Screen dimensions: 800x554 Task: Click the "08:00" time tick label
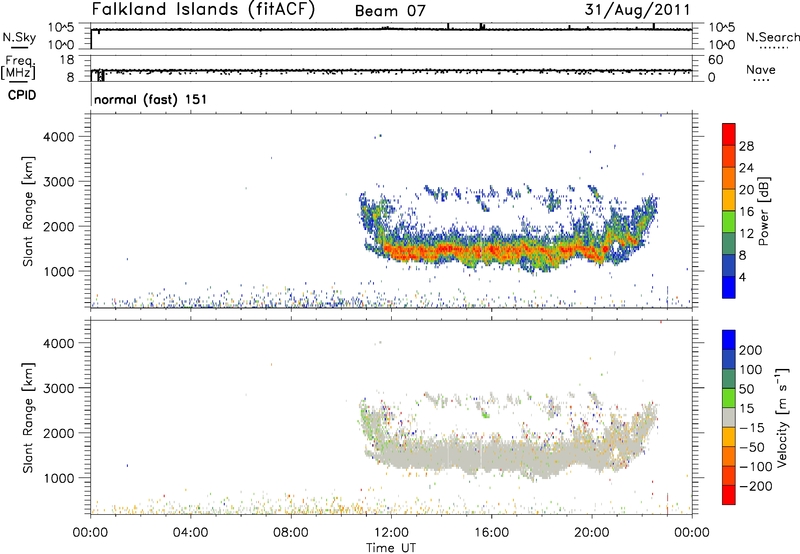[x=291, y=533]
